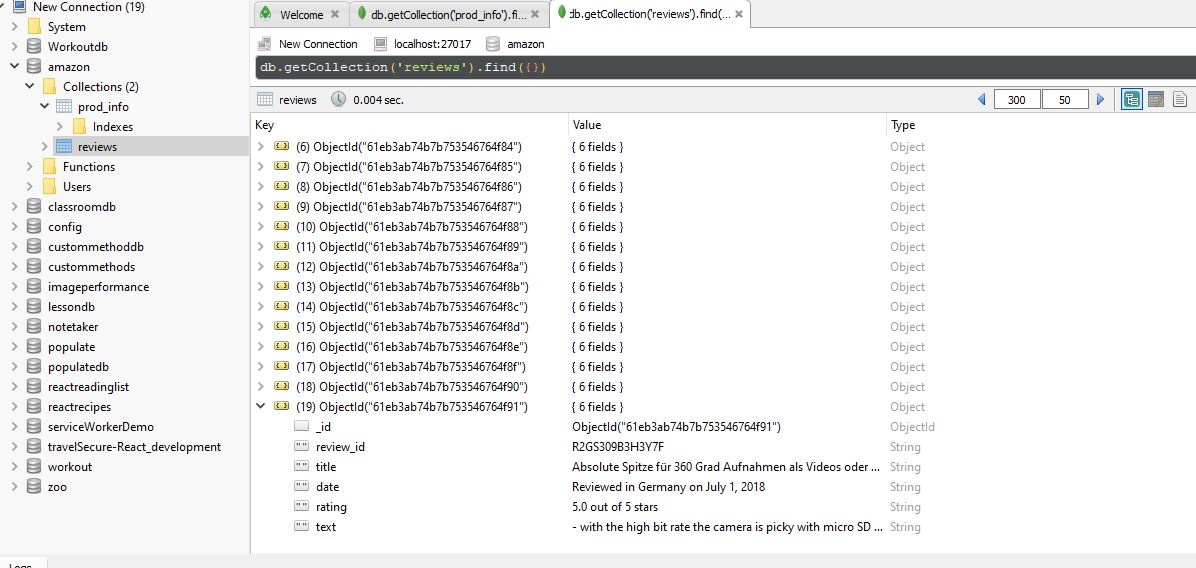Viewport: 1196px width, 568px height.
Task: Close the reviews query tab
Action: pyautogui.click(x=738, y=14)
